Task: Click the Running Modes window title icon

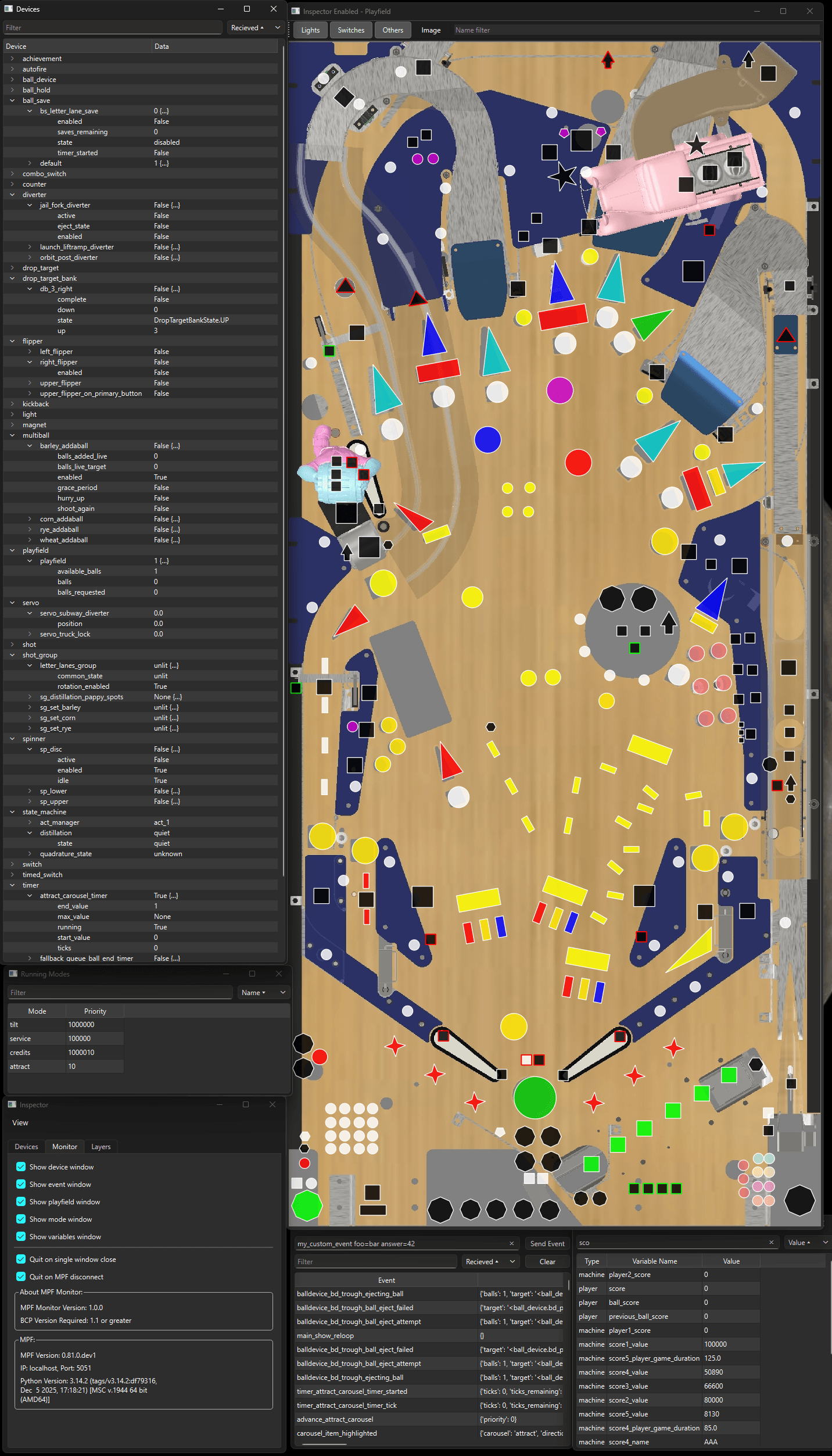Action: (13, 974)
